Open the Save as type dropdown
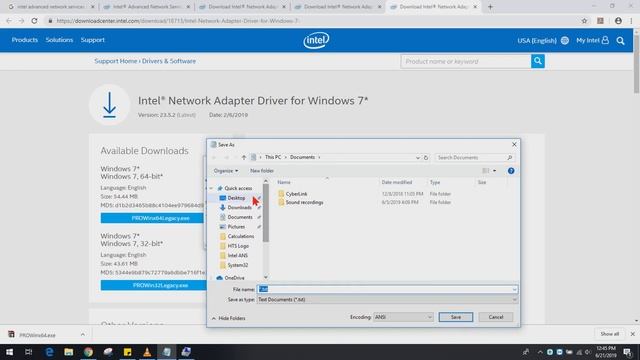Screen dimensions: 640x360 point(387,300)
